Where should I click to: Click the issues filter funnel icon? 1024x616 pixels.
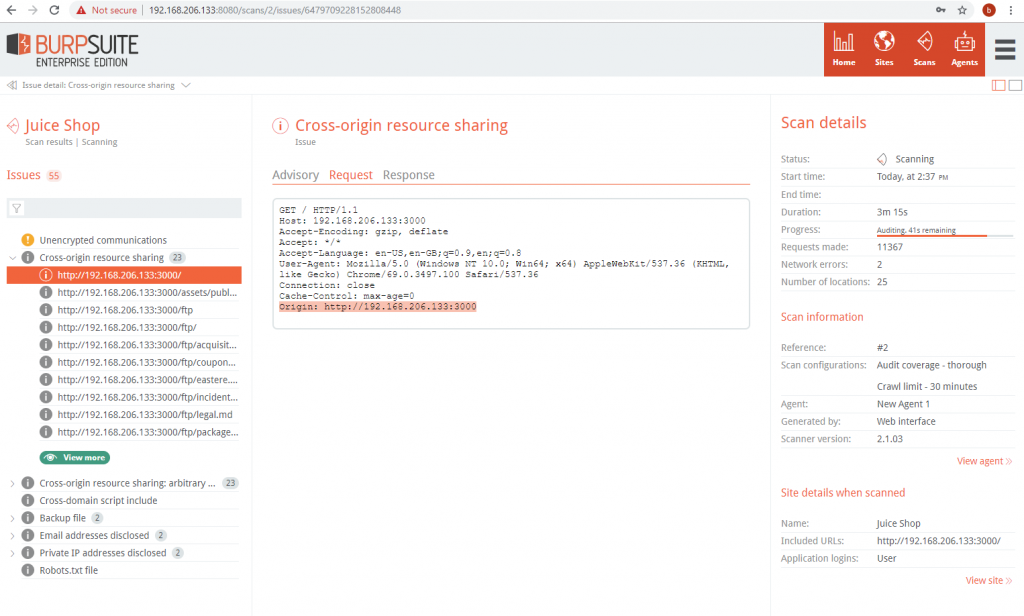point(17,208)
